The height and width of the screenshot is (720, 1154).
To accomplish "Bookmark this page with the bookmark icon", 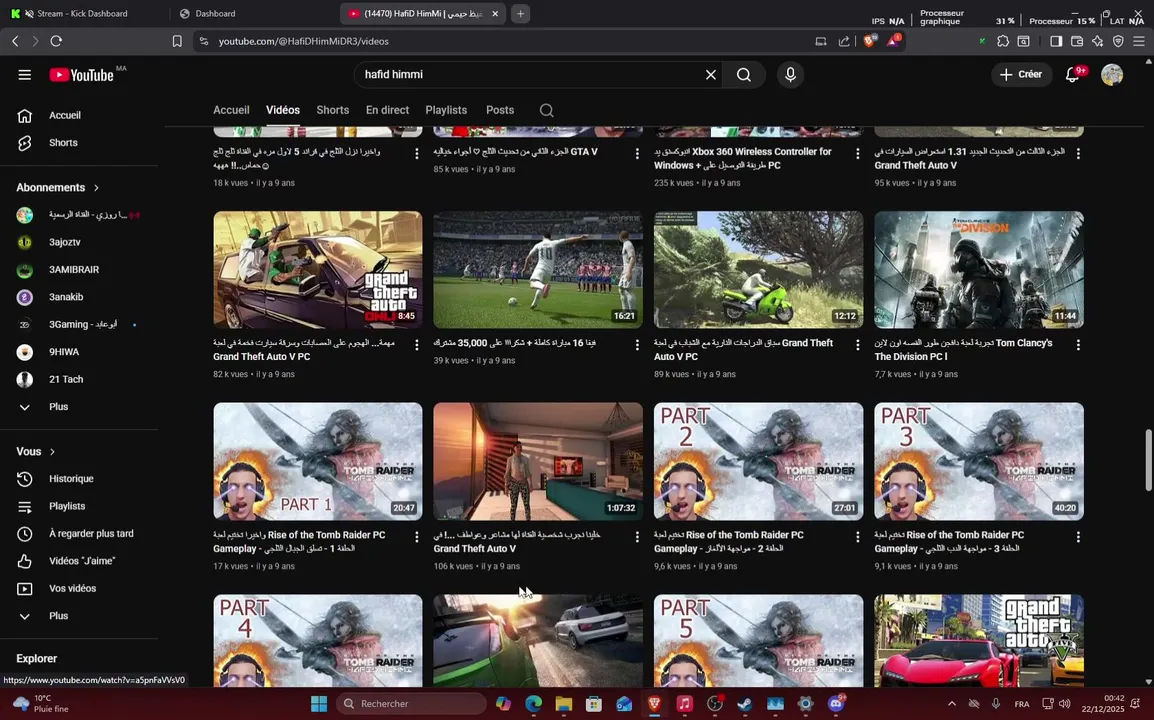I will 177,41.
